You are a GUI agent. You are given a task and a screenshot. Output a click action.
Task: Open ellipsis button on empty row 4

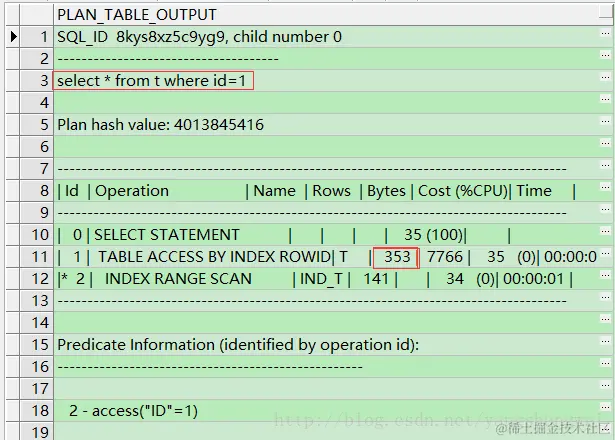[x=605, y=99]
